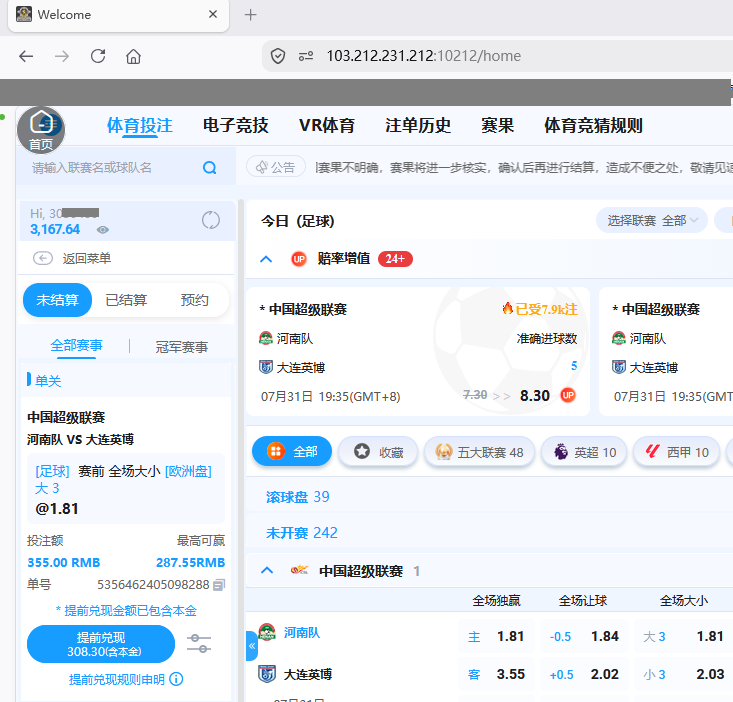This screenshot has height=702, width=733.
Task: Select the 已结算 bet filter
Action: [x=126, y=300]
